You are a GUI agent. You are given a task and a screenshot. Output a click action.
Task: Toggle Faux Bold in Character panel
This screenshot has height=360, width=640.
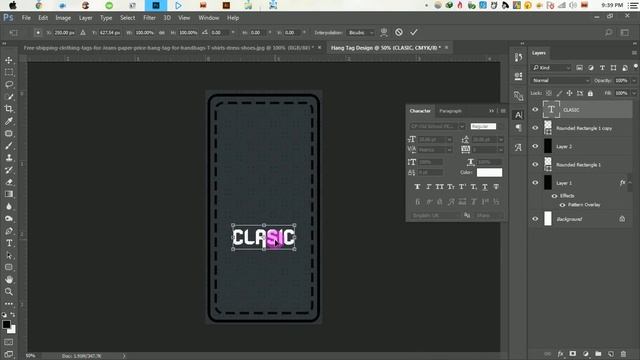(417, 187)
